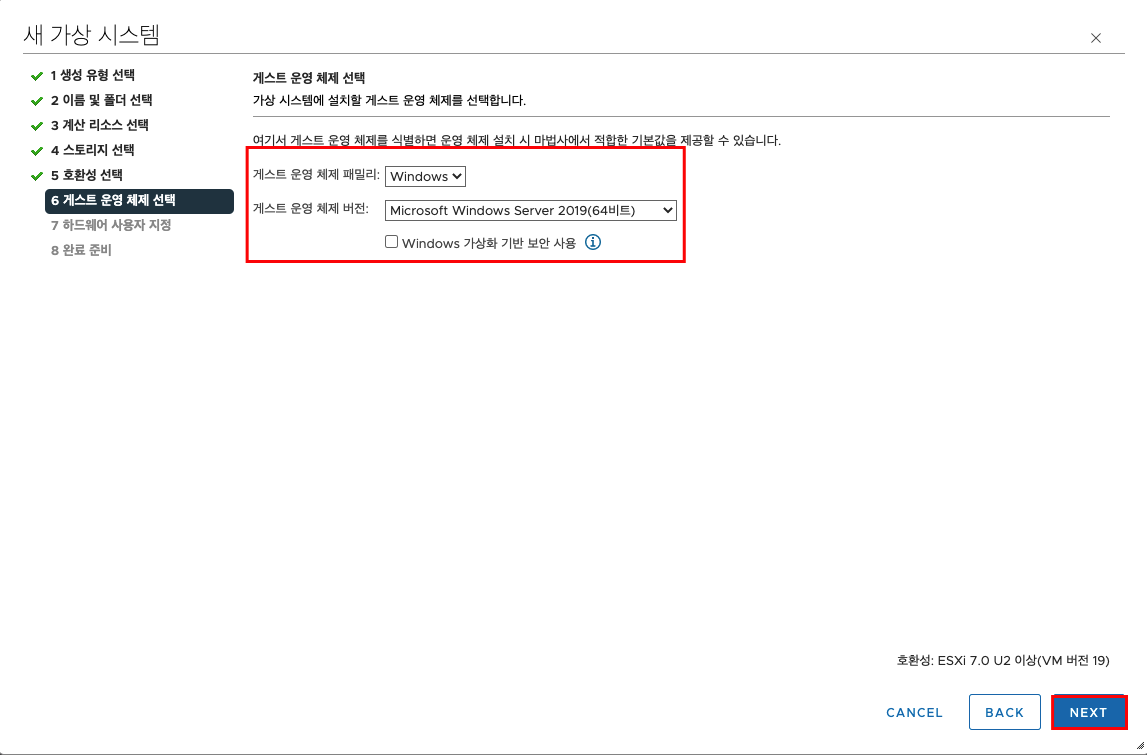Close the 새 가상 시스템 dialog with X
Screen dimensions: 1147x755
pyautogui.click(x=1096, y=38)
